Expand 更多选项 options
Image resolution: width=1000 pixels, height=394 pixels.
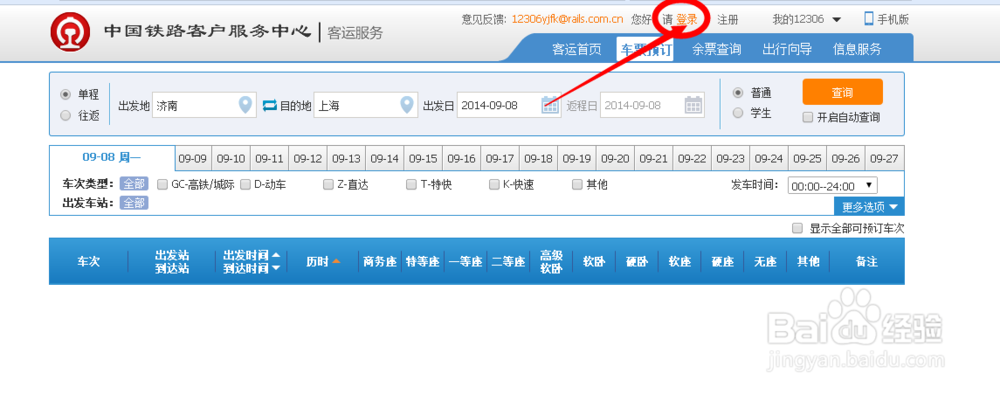[x=869, y=207]
